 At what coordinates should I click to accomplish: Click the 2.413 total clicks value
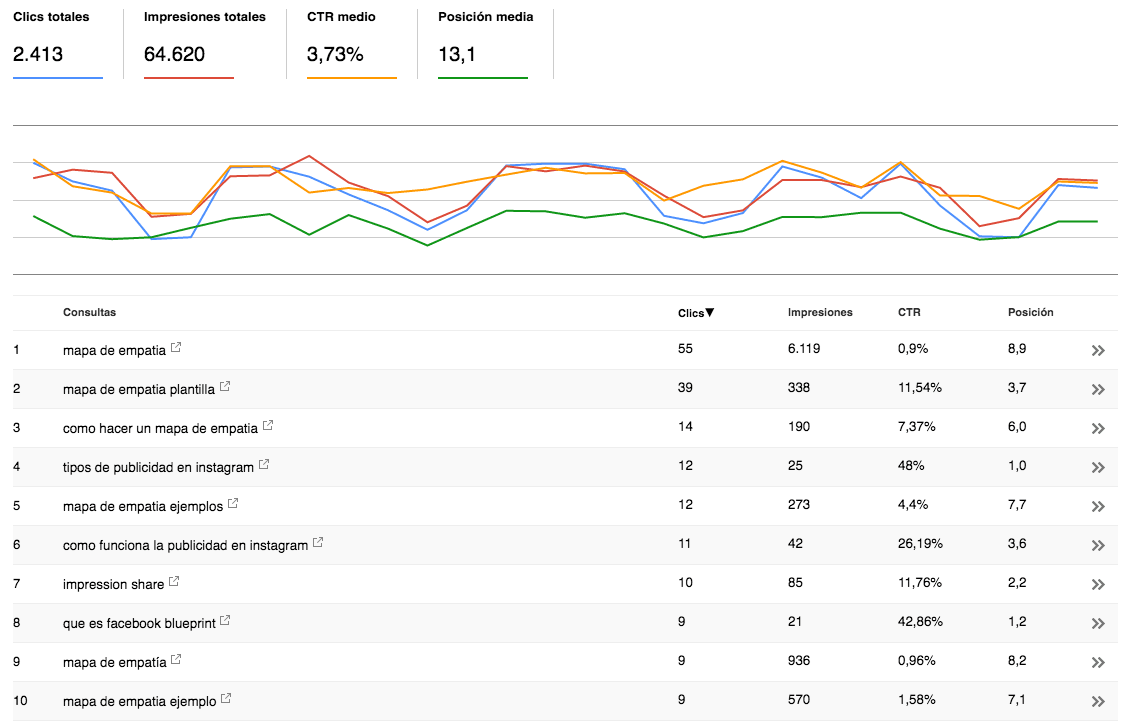pos(38,54)
